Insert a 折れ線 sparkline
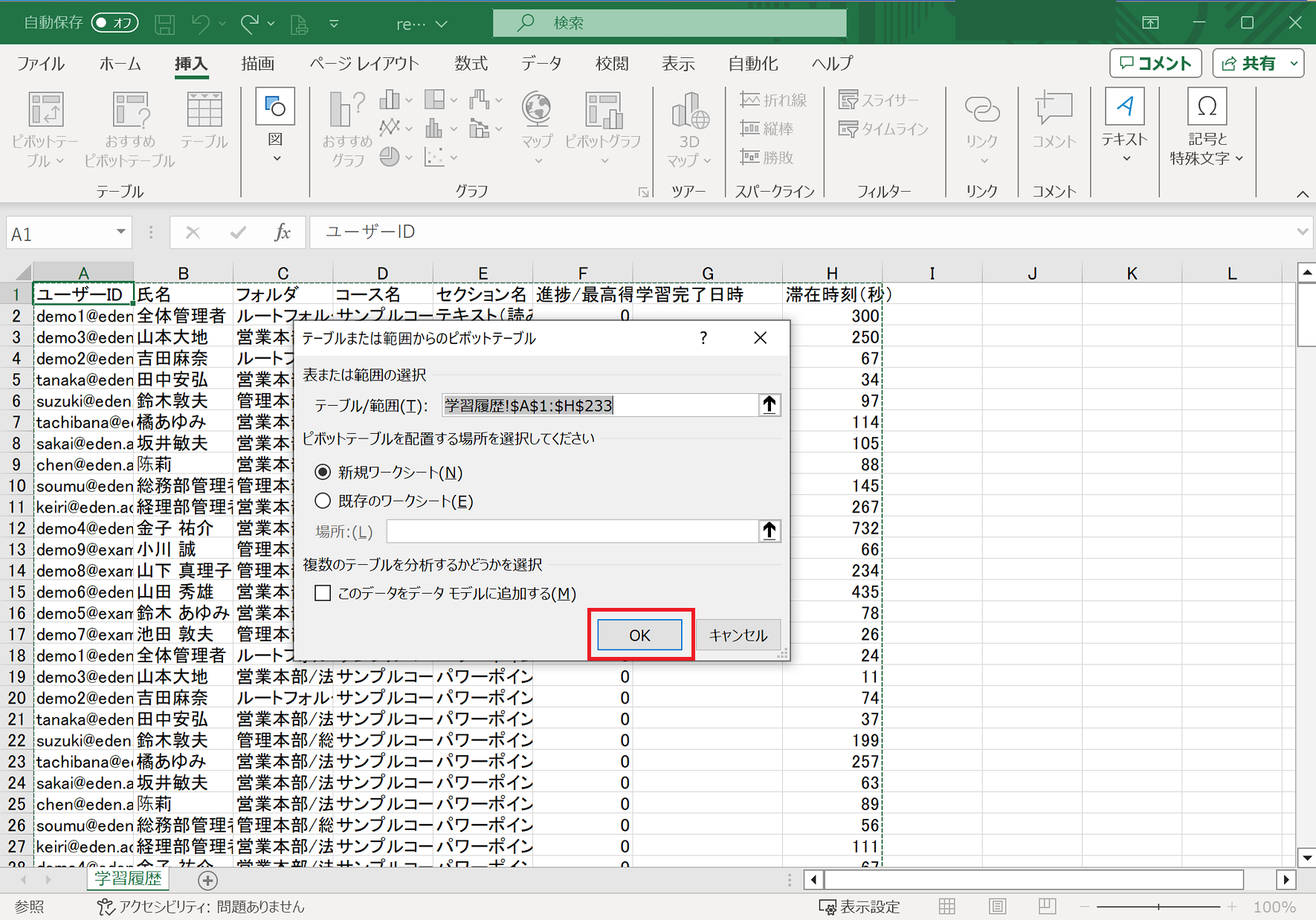 774,100
